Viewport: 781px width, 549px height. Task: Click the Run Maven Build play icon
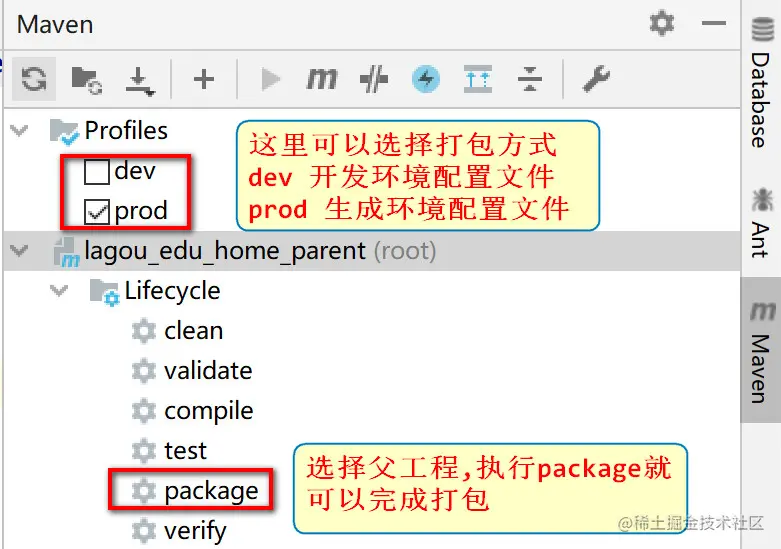pos(270,79)
